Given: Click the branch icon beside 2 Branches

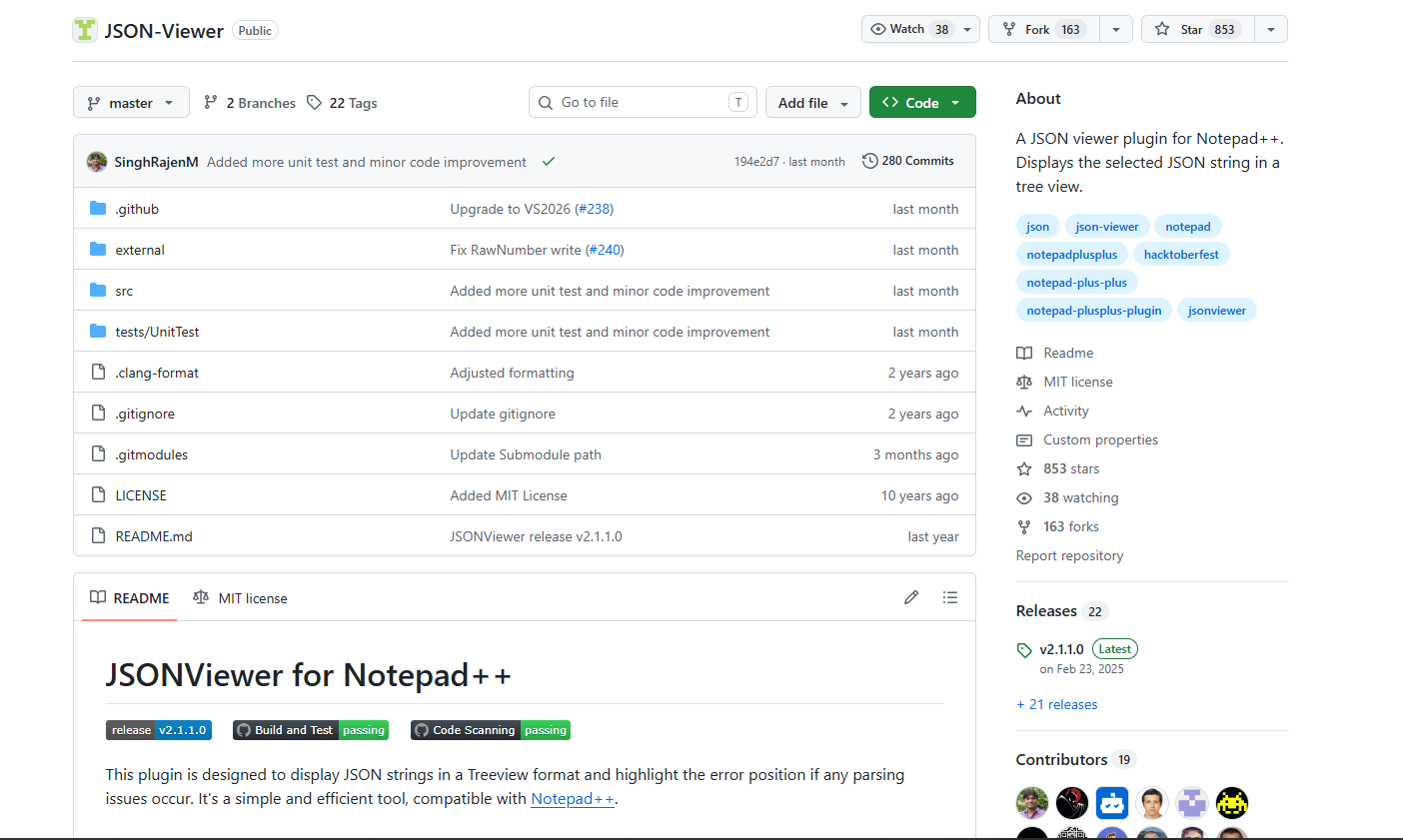Looking at the screenshot, I should click(x=210, y=102).
